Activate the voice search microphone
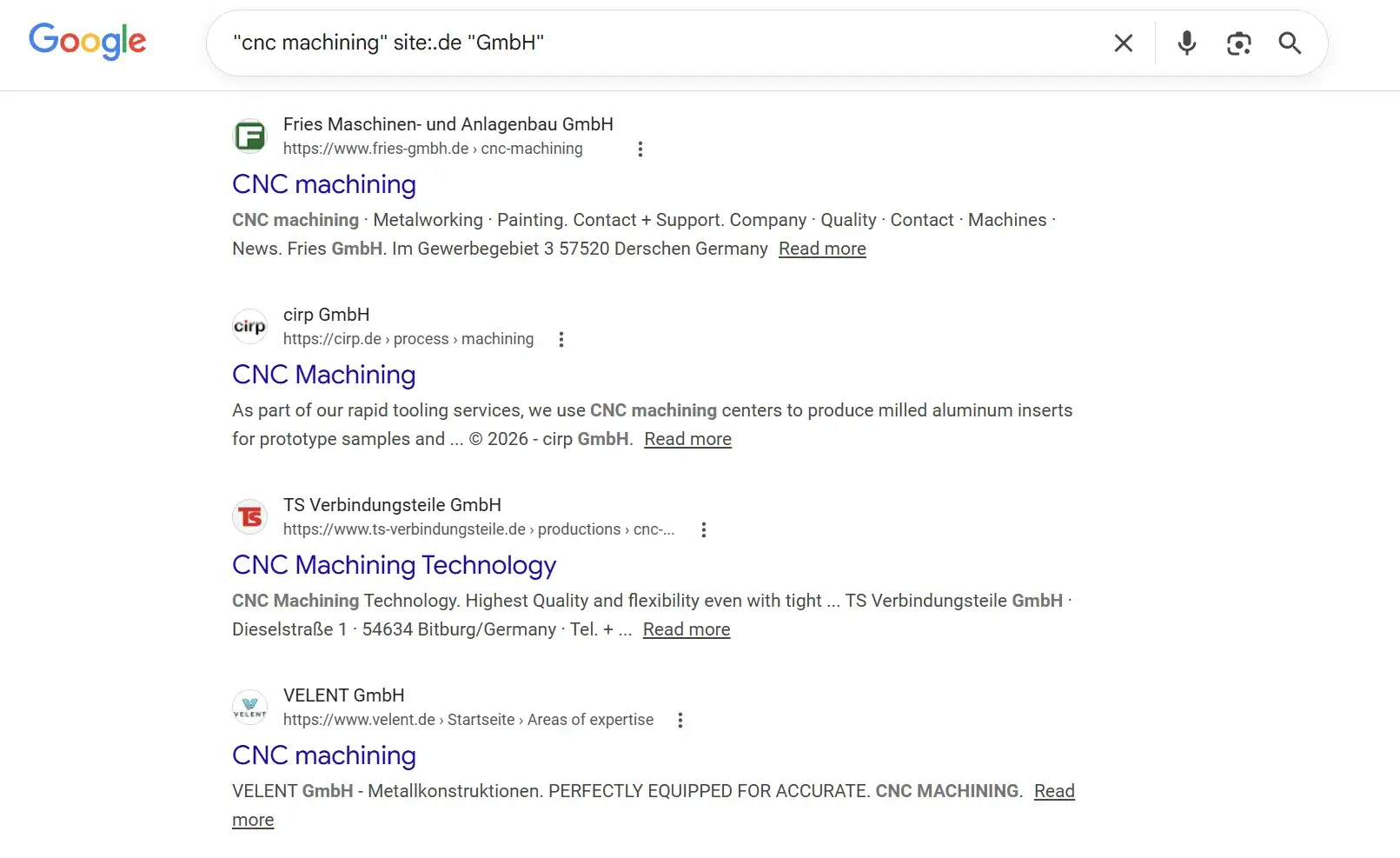Viewport: 1400px width, 858px height. pyautogui.click(x=1185, y=43)
